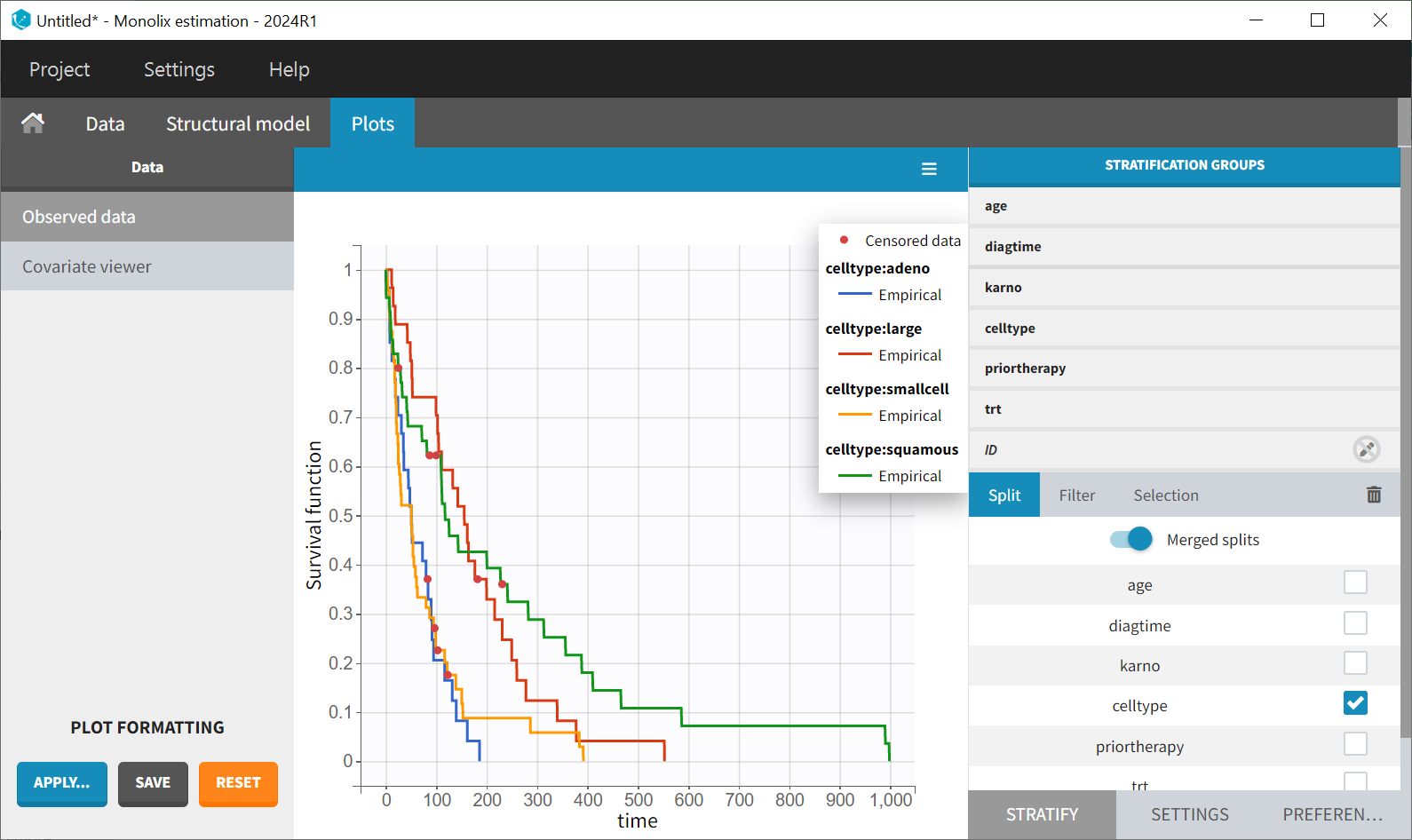Click the orange RESET button
This screenshot has width=1412, height=840.
click(238, 783)
